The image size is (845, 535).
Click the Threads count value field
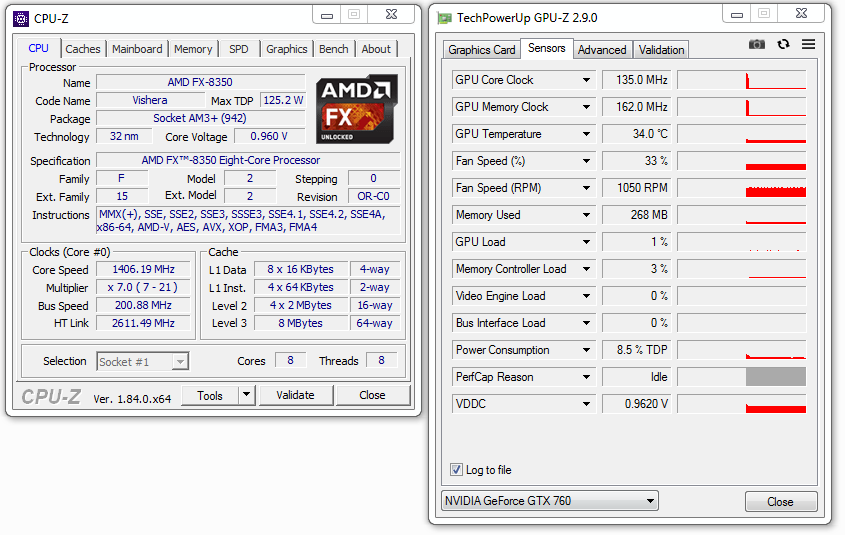pos(382,360)
